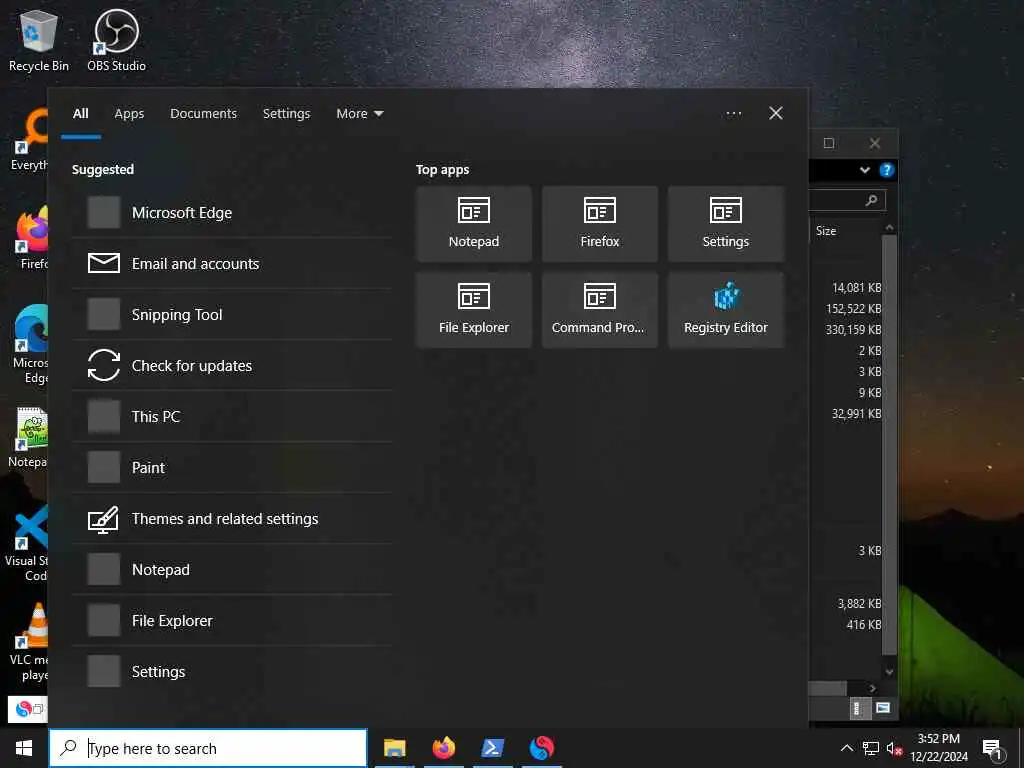Viewport: 1024px width, 768px height.
Task: Switch to the All search tab
Action: click(x=81, y=114)
